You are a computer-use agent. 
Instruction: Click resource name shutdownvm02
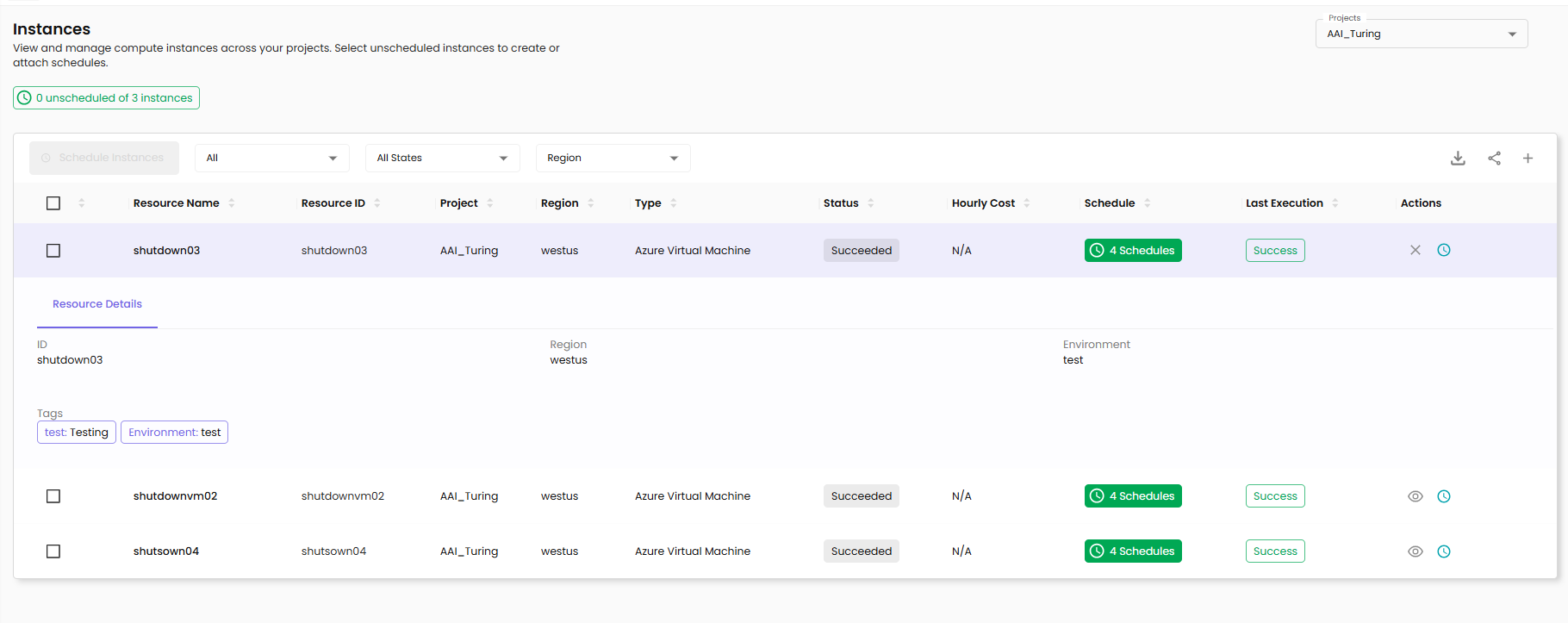175,496
